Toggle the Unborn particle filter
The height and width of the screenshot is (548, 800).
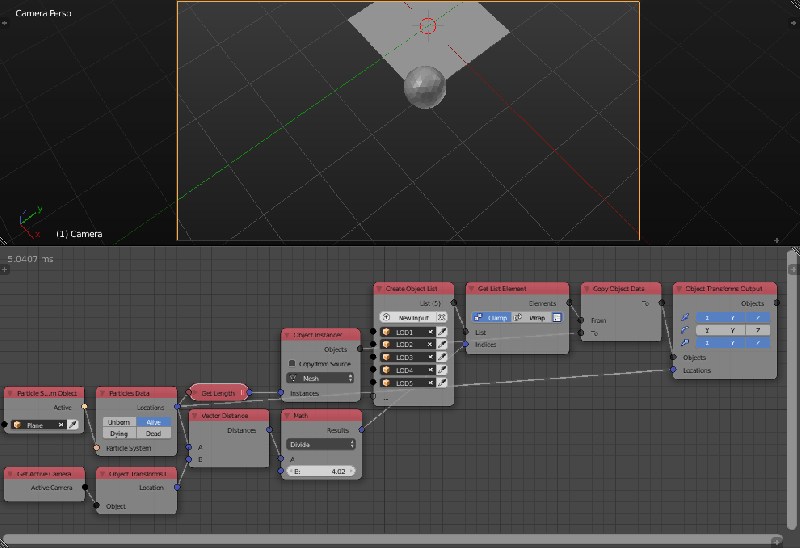pyautogui.click(x=119, y=422)
